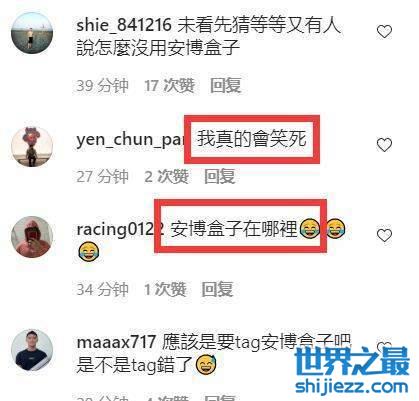Open shie_841216's profile avatar
This screenshot has width=419, height=401.
click(32, 33)
